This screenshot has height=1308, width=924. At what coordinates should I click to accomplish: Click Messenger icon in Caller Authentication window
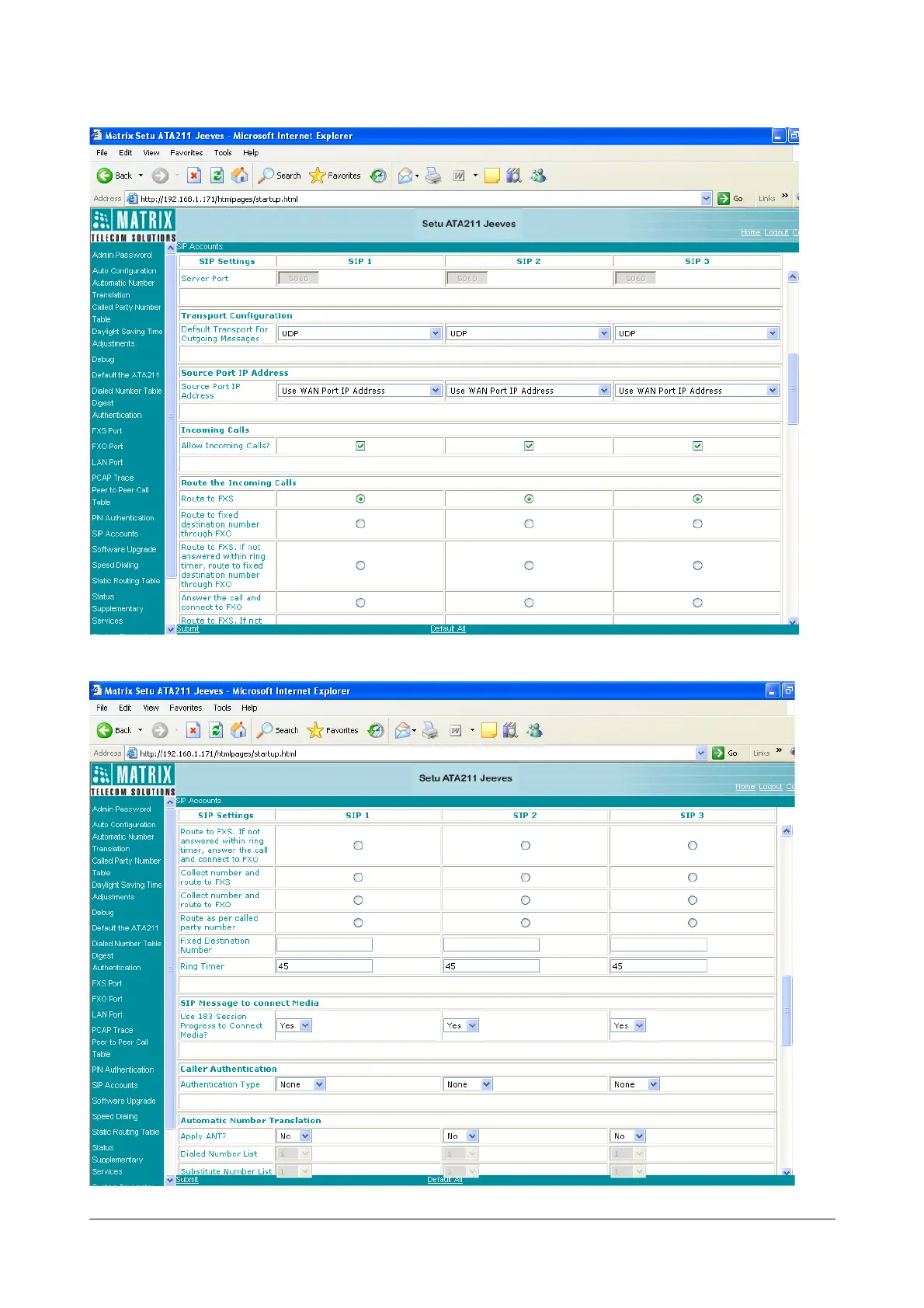(534, 730)
